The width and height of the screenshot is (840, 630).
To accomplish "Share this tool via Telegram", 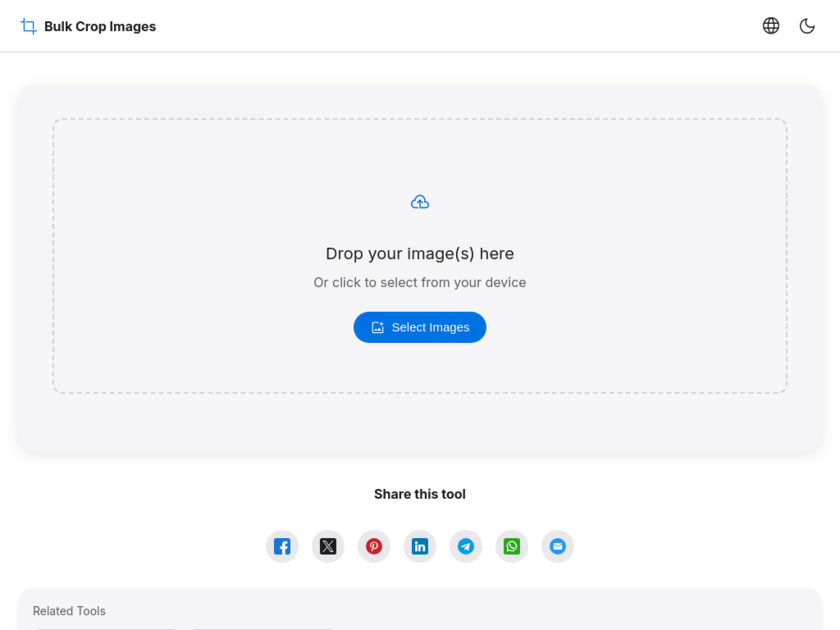I will (466, 546).
